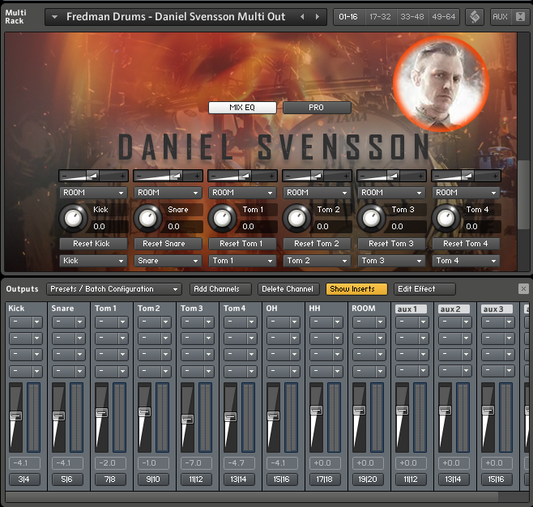The height and width of the screenshot is (507, 533).
Task: Open ROOM dropdown above Tom 2 knob
Action: pyautogui.click(x=317, y=193)
